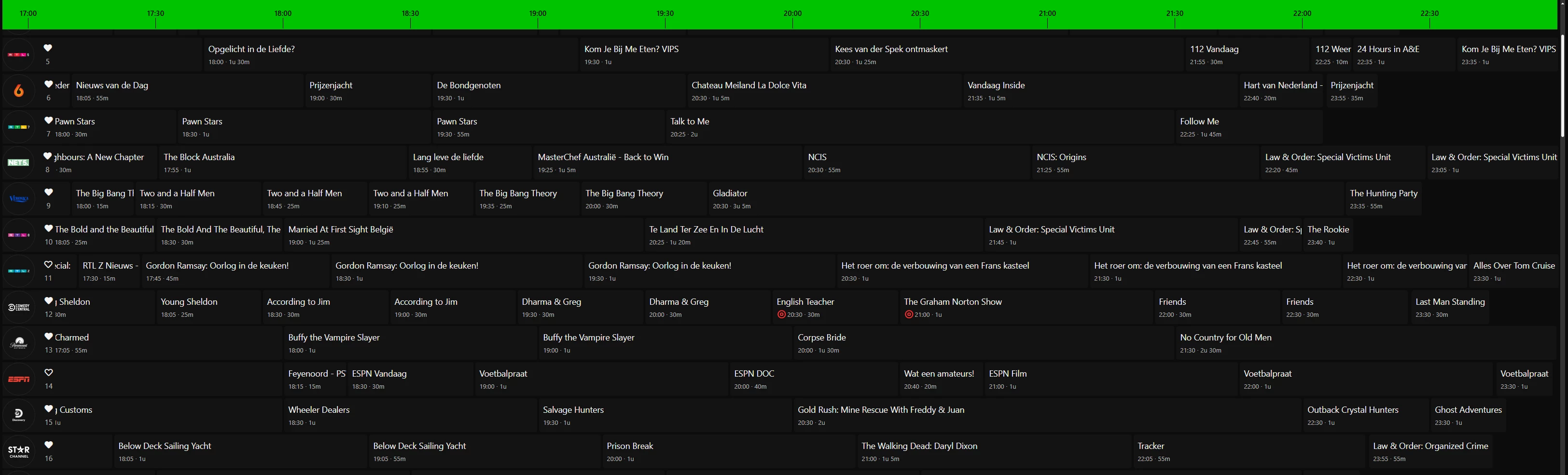
Task: Open Follow Me at 22:25
Action: pos(1249,127)
